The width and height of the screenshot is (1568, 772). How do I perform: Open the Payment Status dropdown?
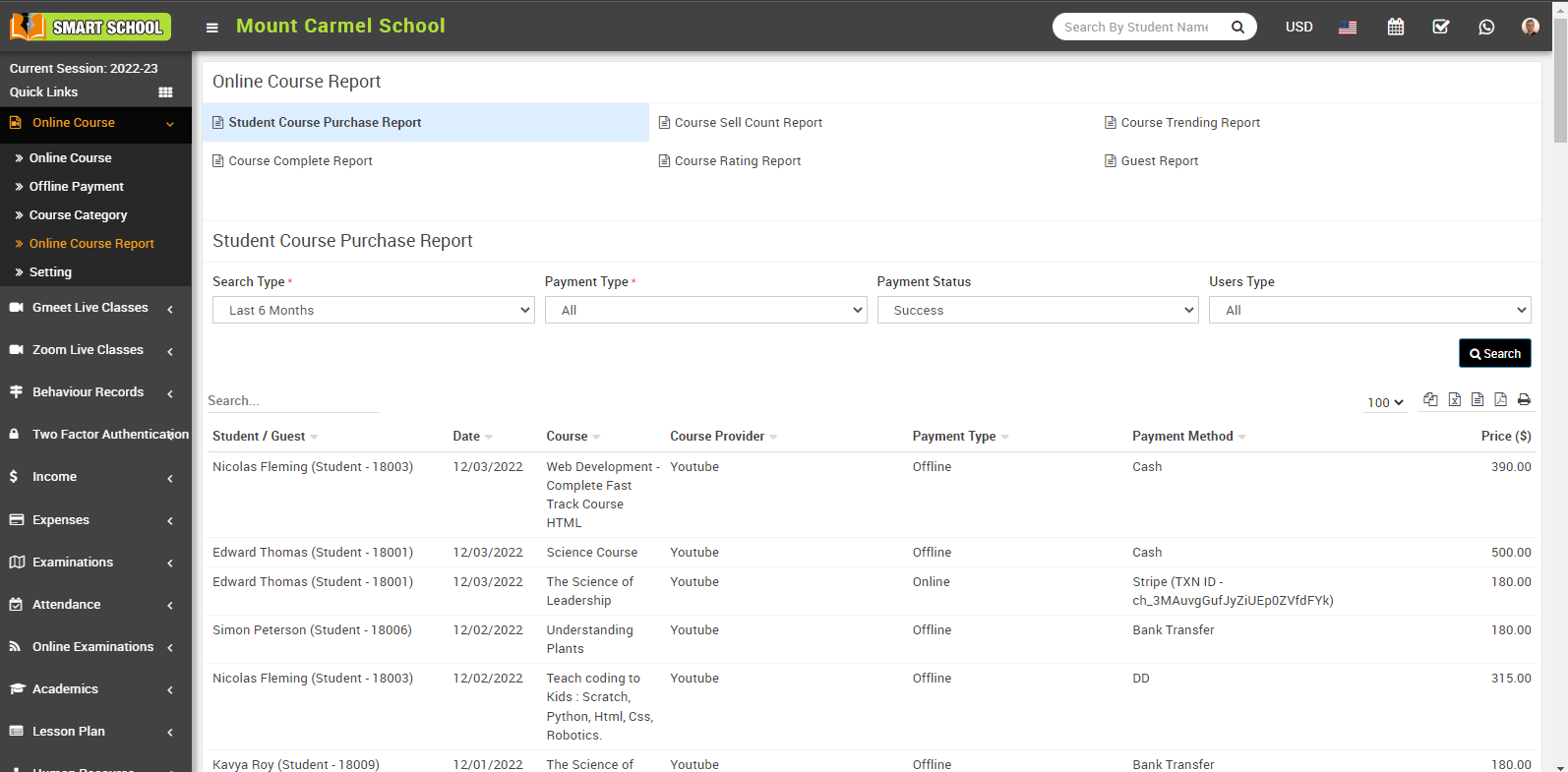click(x=1037, y=310)
